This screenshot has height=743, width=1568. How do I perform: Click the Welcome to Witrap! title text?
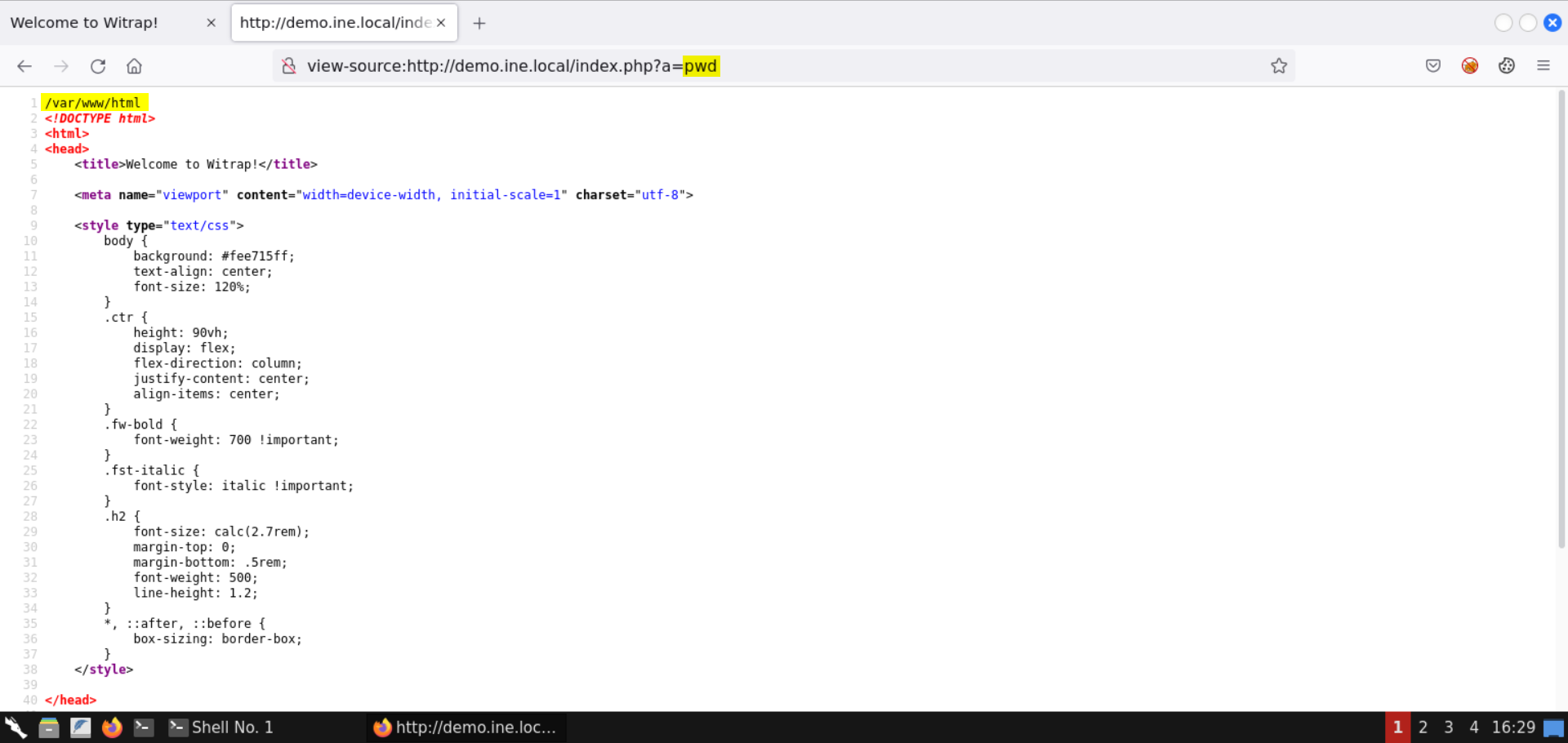point(192,164)
